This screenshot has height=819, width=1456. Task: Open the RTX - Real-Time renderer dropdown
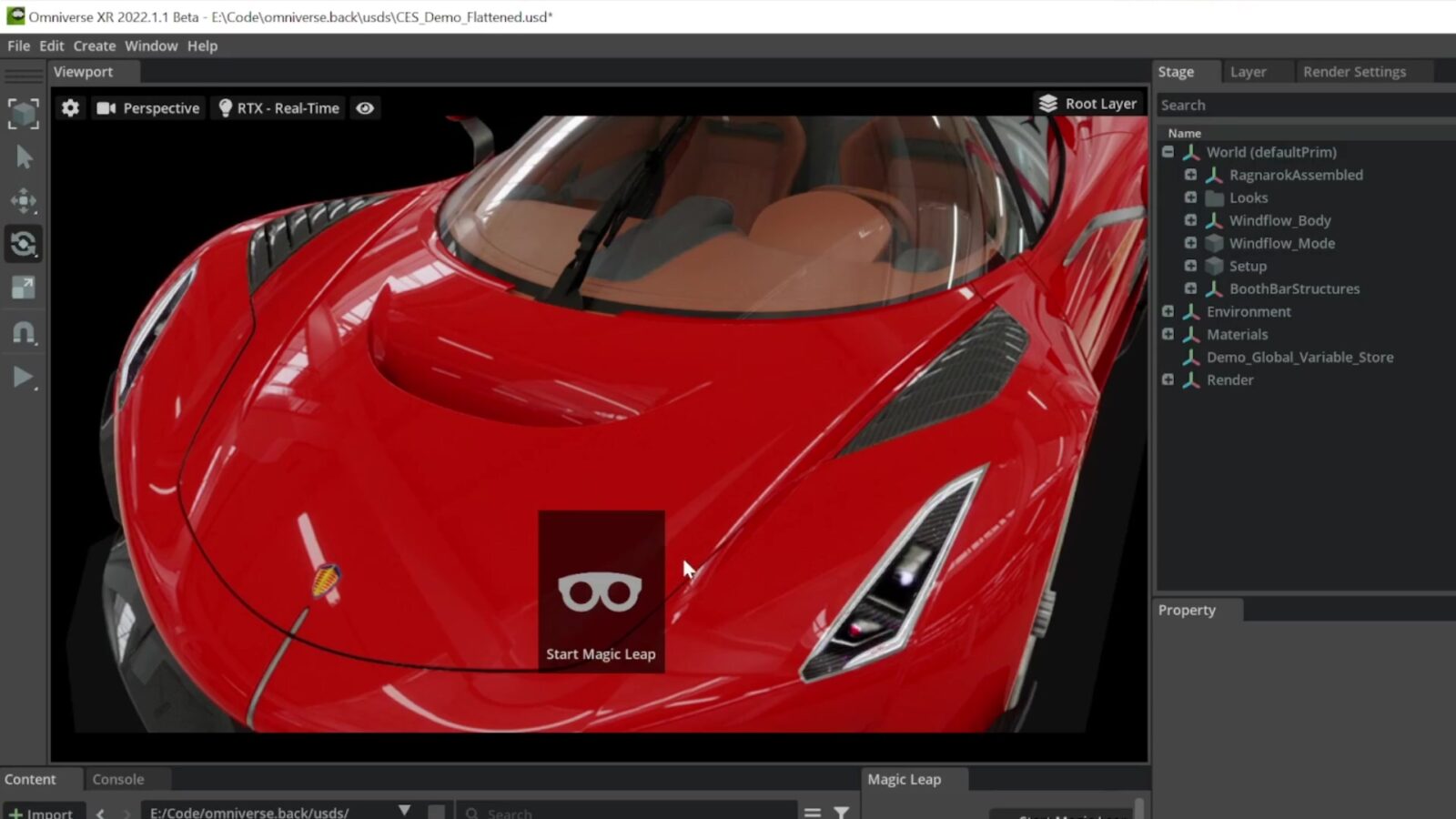pos(278,108)
